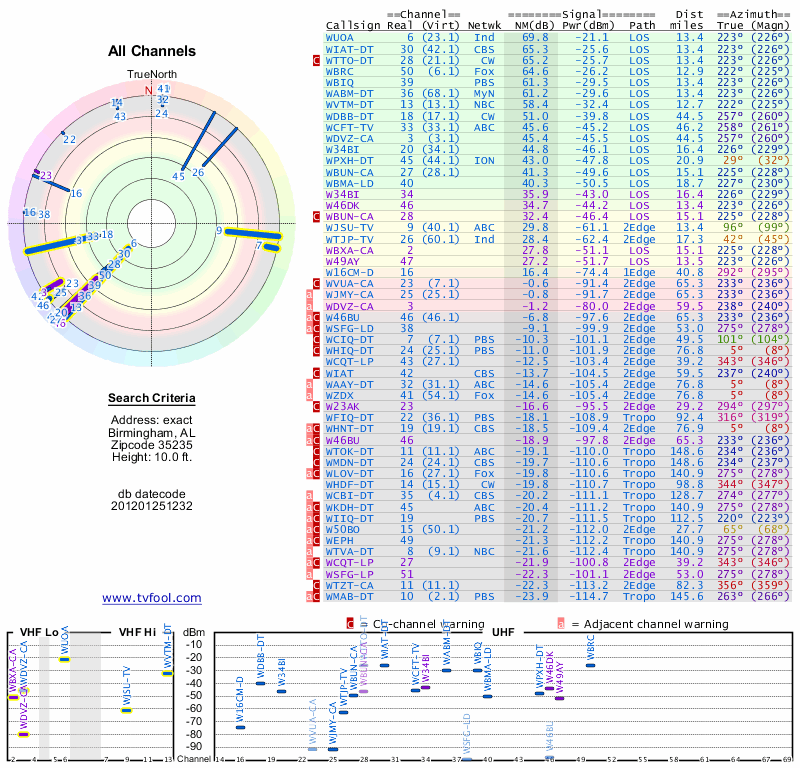800x768 pixels.
Task: Open the www.tvfool.com link
Action: [x=152, y=598]
